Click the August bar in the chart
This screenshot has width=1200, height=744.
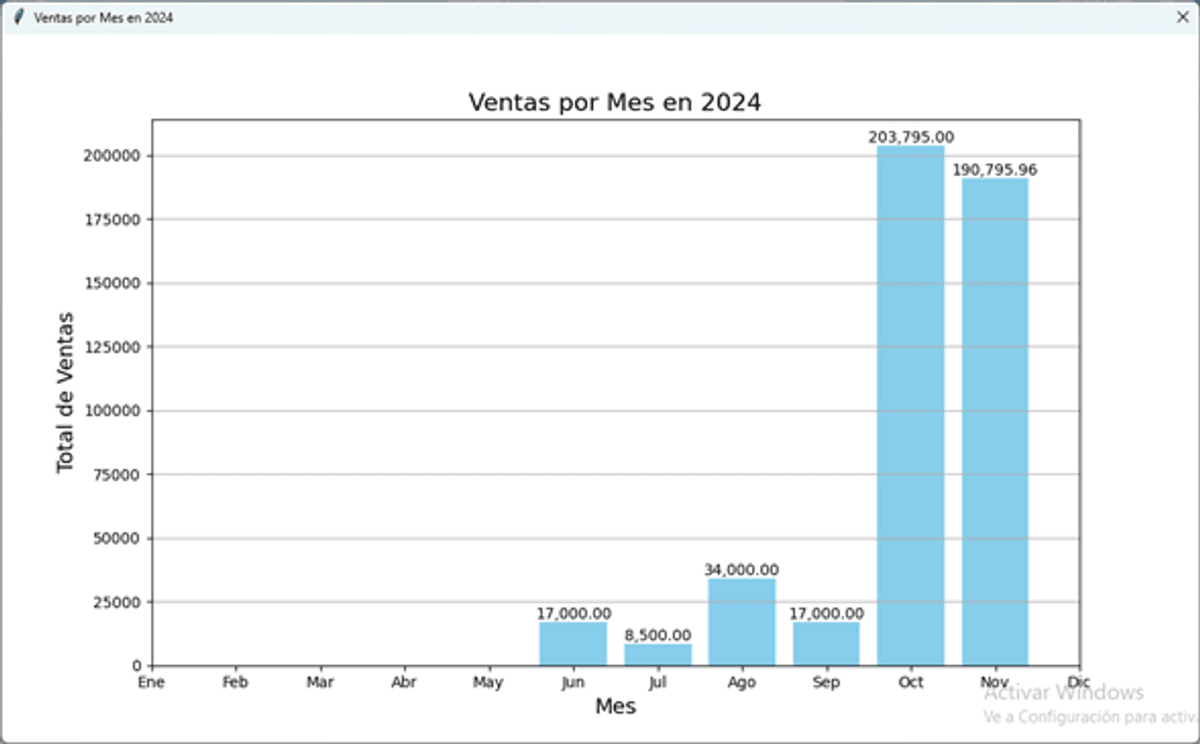tap(741, 621)
